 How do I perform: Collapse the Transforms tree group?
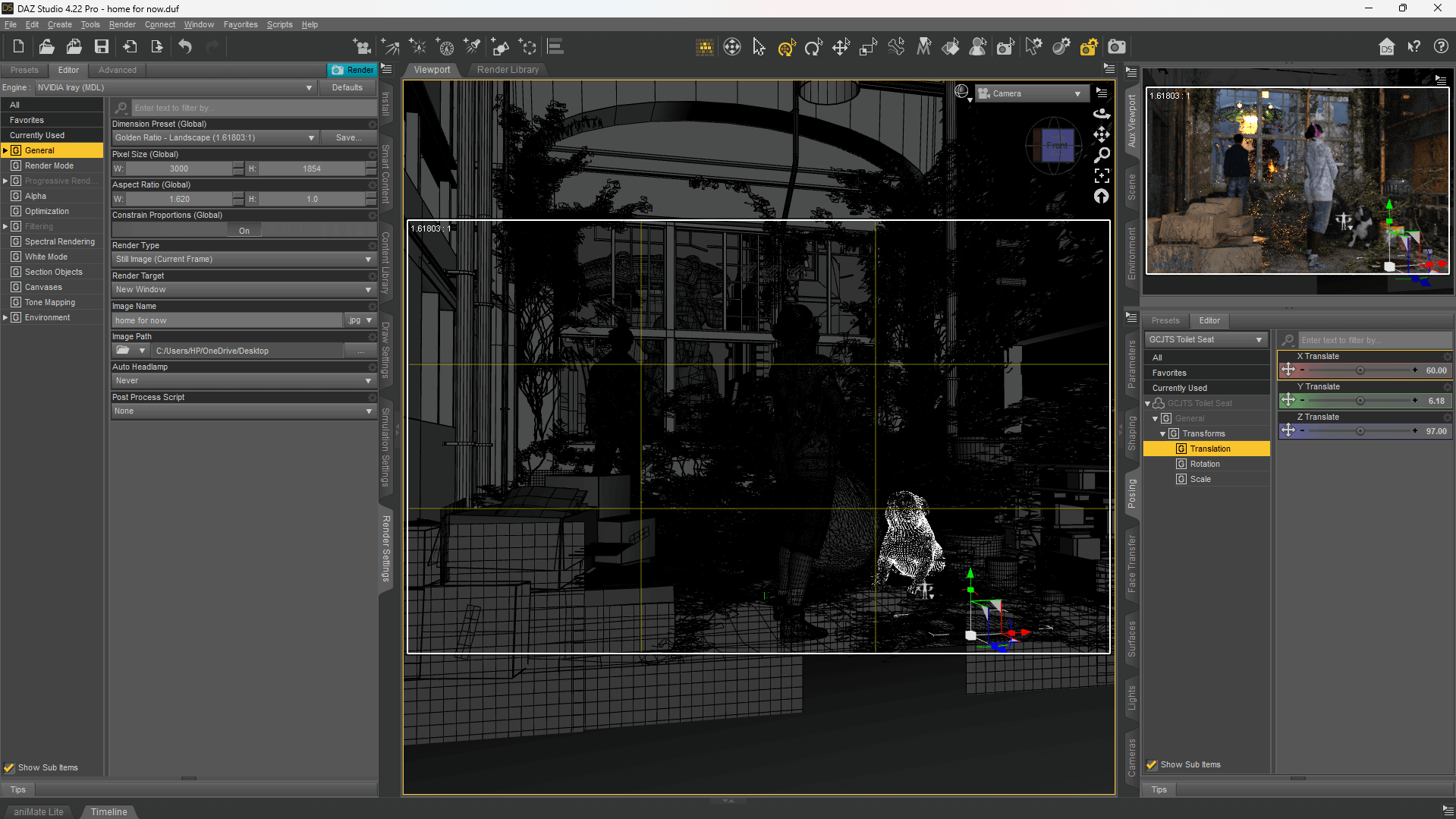pyautogui.click(x=1163, y=434)
